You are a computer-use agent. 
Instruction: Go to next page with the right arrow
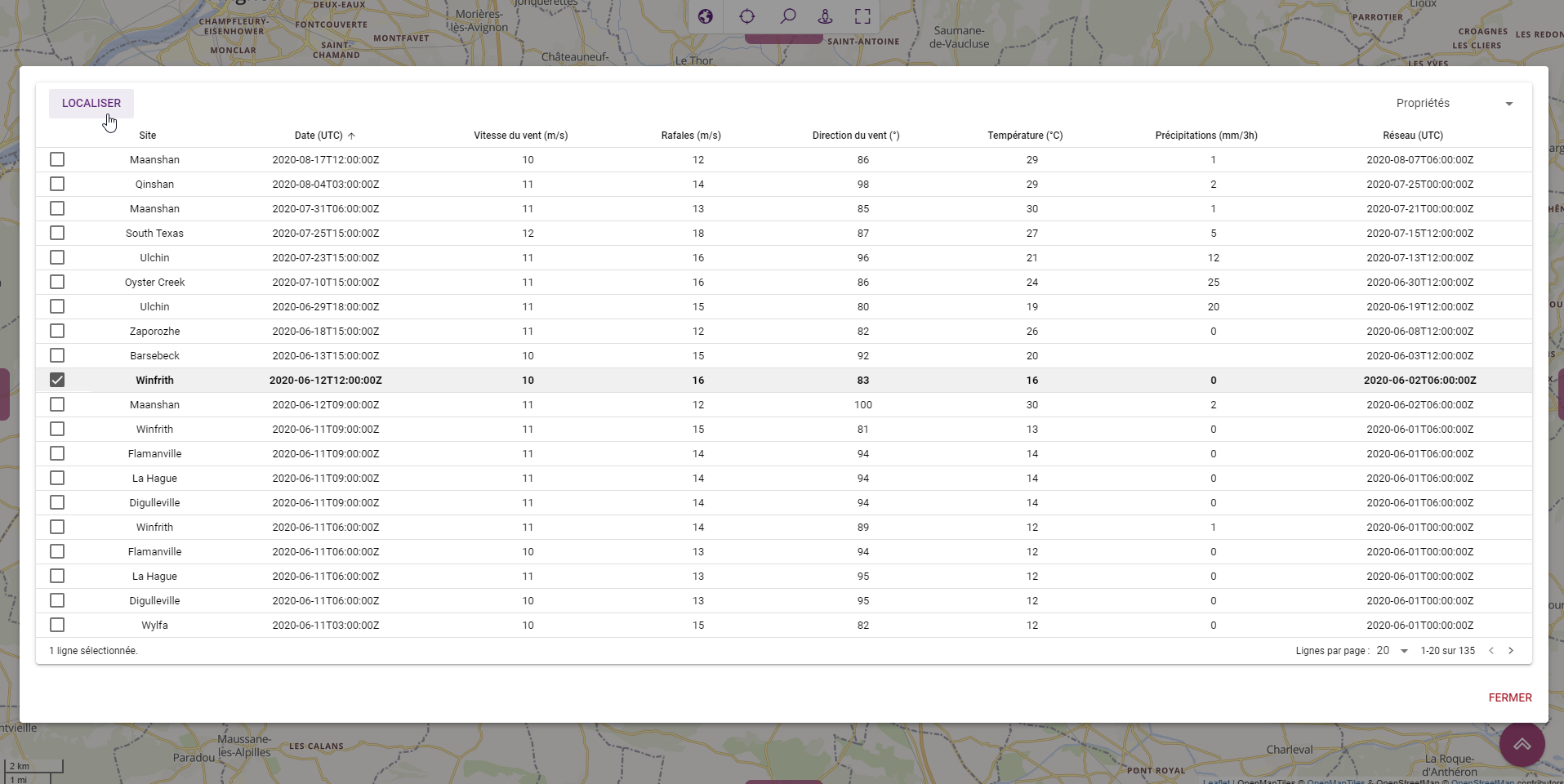coord(1512,651)
